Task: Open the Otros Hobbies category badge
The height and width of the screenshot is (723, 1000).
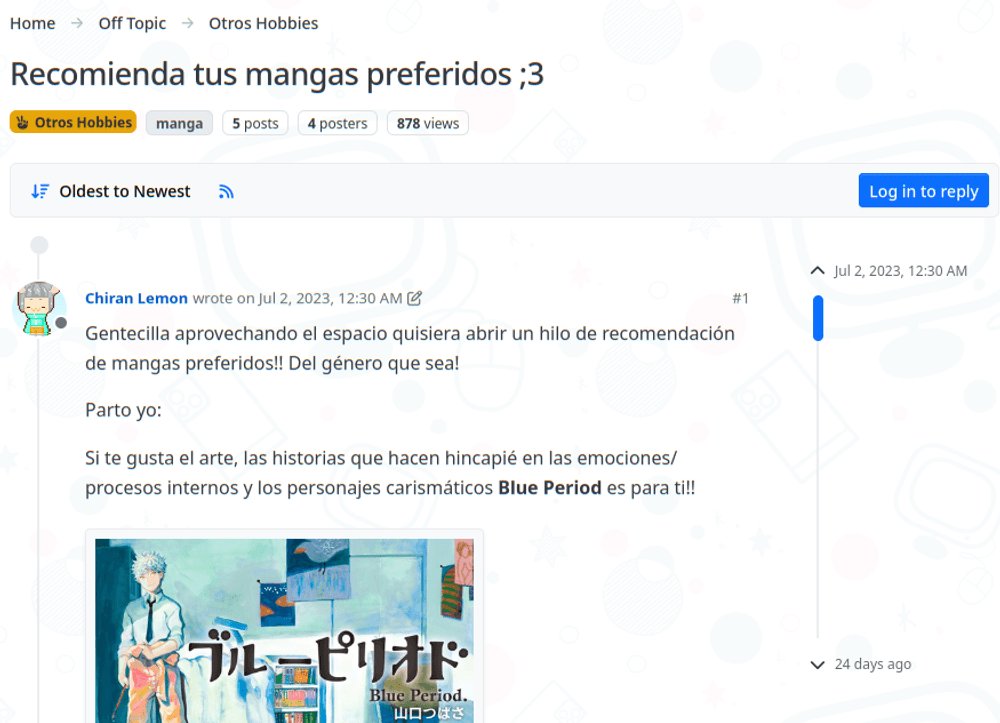Action: coord(73,122)
